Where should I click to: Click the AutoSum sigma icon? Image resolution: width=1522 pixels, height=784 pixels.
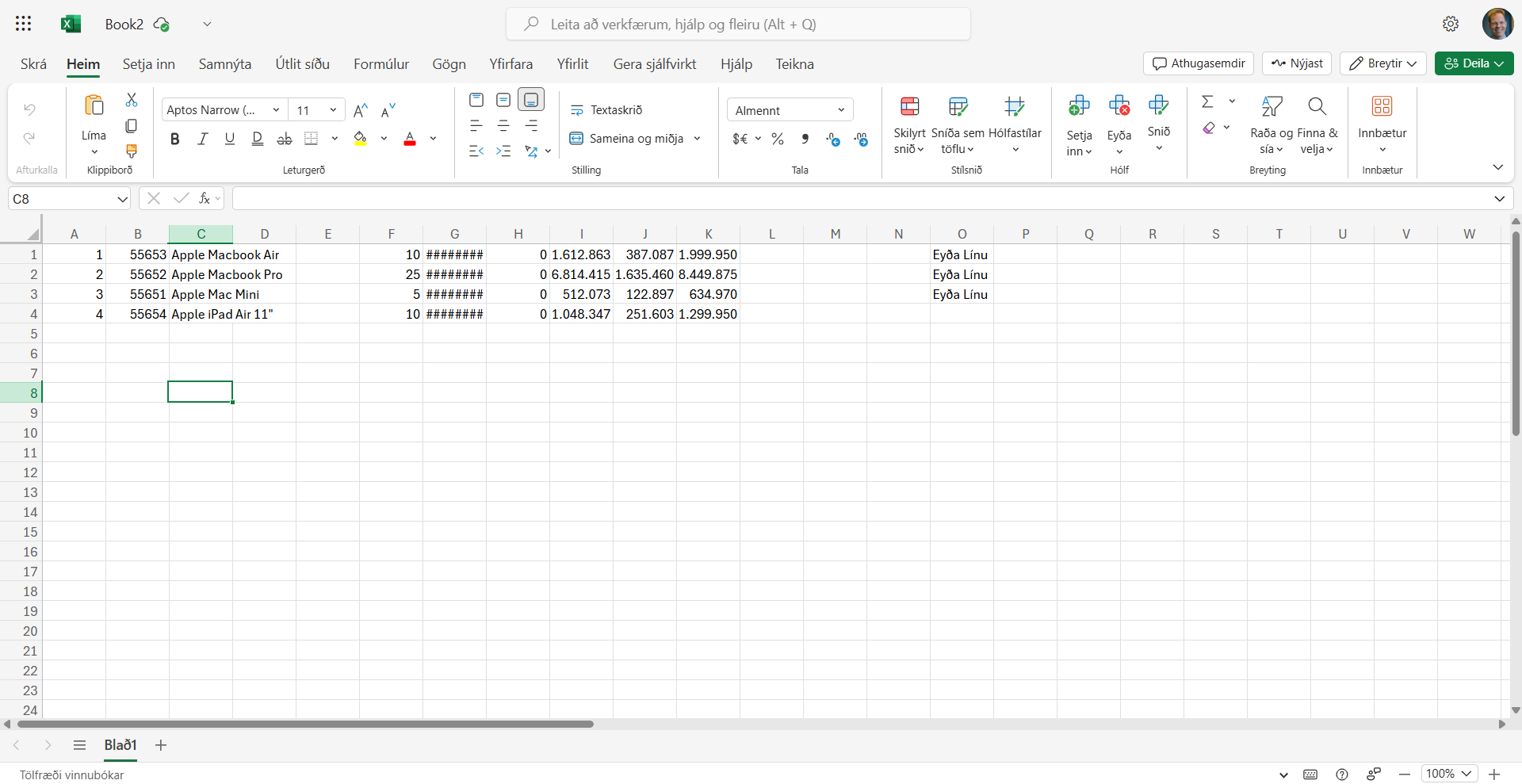click(1207, 101)
